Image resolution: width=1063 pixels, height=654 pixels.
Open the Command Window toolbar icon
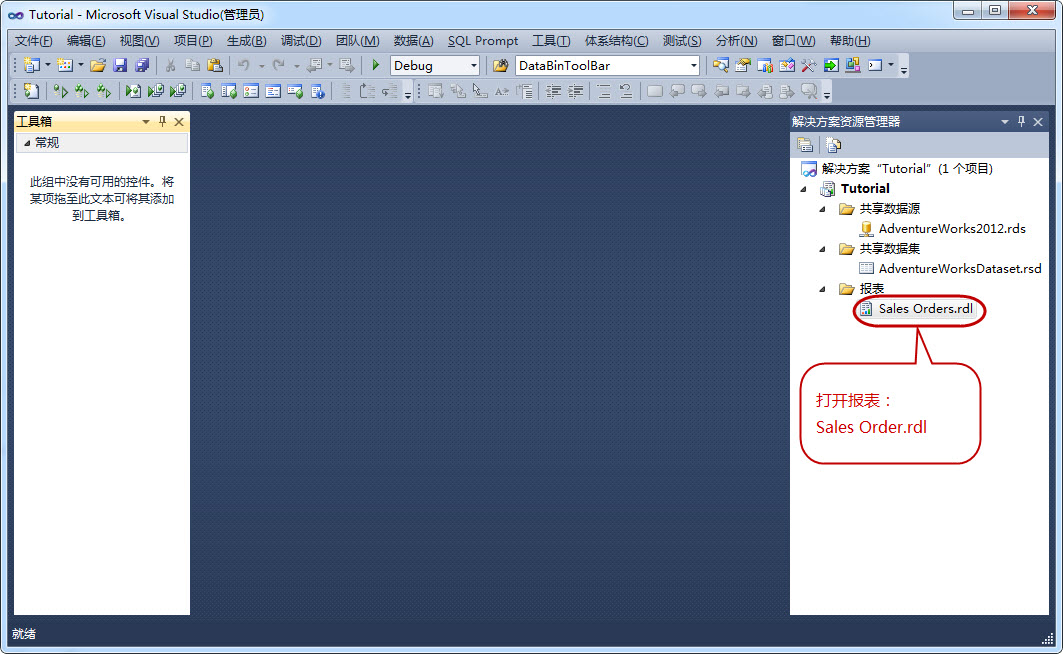pos(875,65)
